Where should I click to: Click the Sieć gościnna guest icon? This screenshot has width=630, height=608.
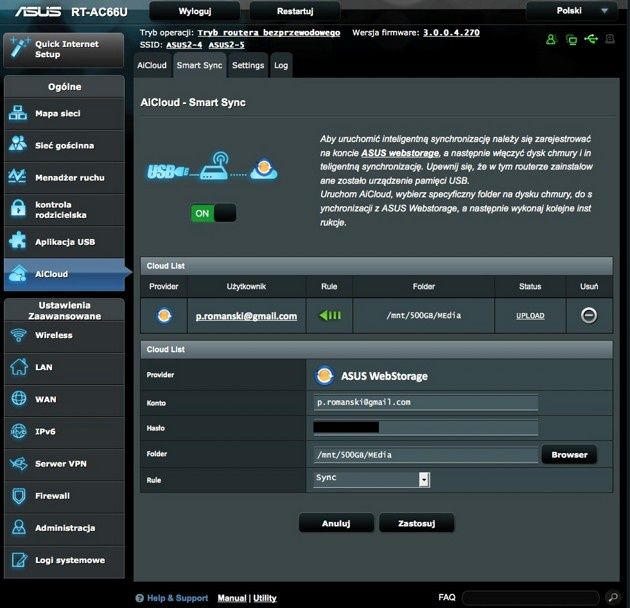coord(18,144)
